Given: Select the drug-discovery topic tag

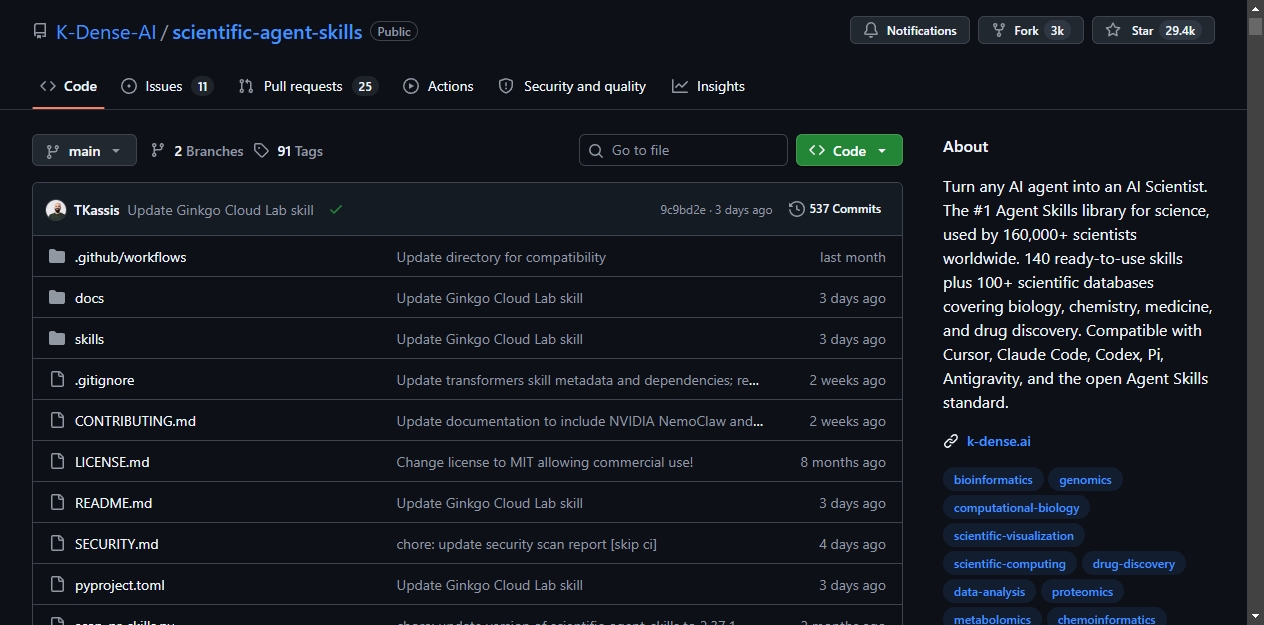Looking at the screenshot, I should (1133, 564).
